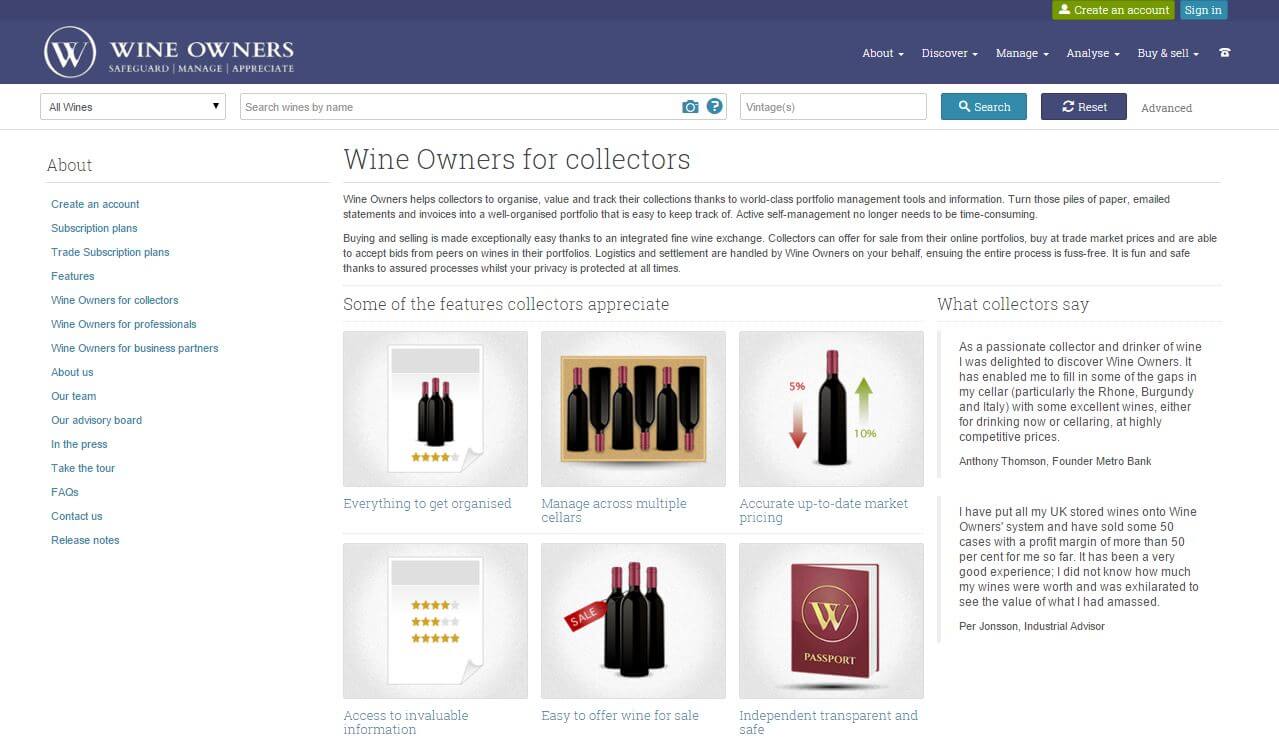Select the multiple cellars wine box image
This screenshot has height=743, width=1279.
pos(633,409)
